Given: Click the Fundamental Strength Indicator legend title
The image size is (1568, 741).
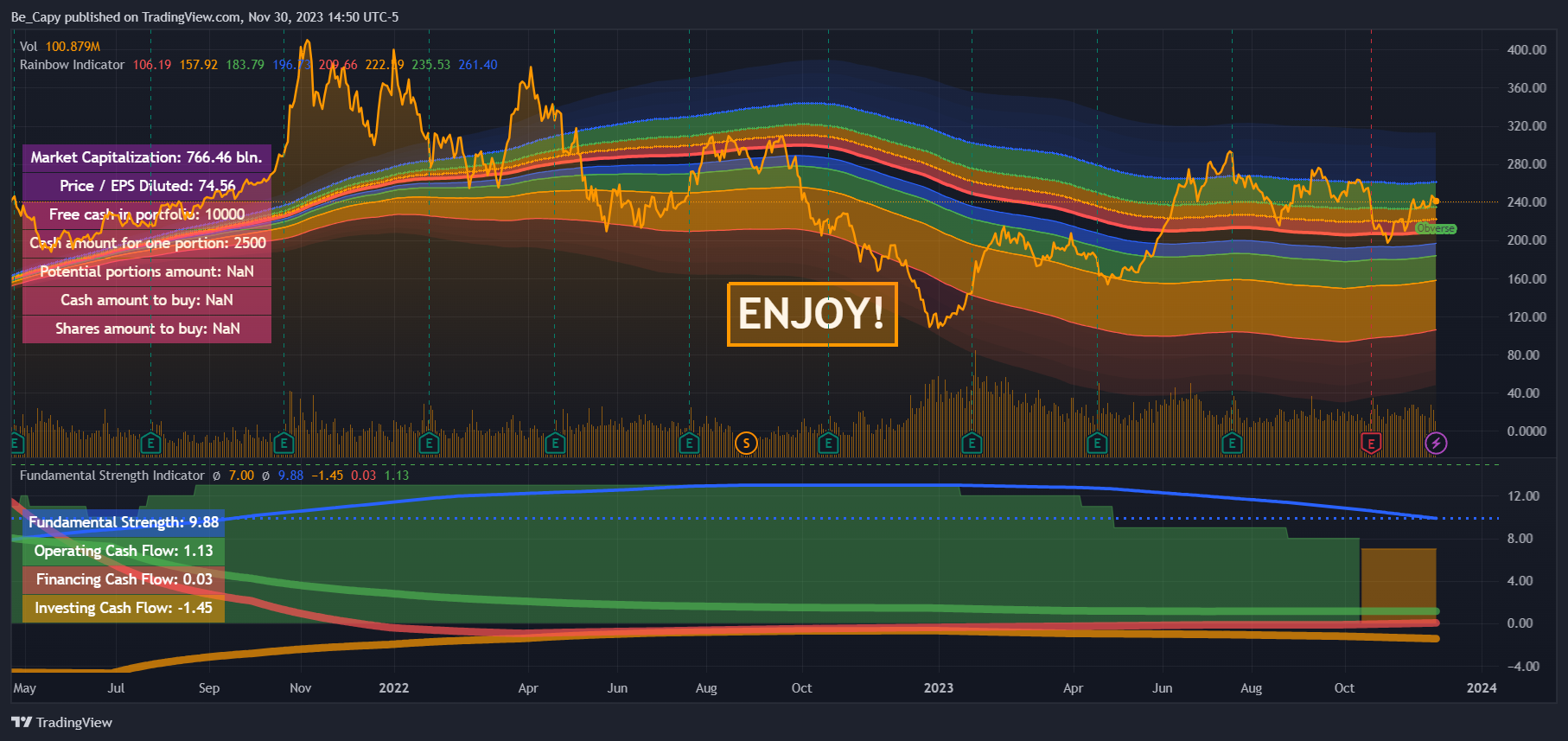Looking at the screenshot, I should tap(112, 476).
